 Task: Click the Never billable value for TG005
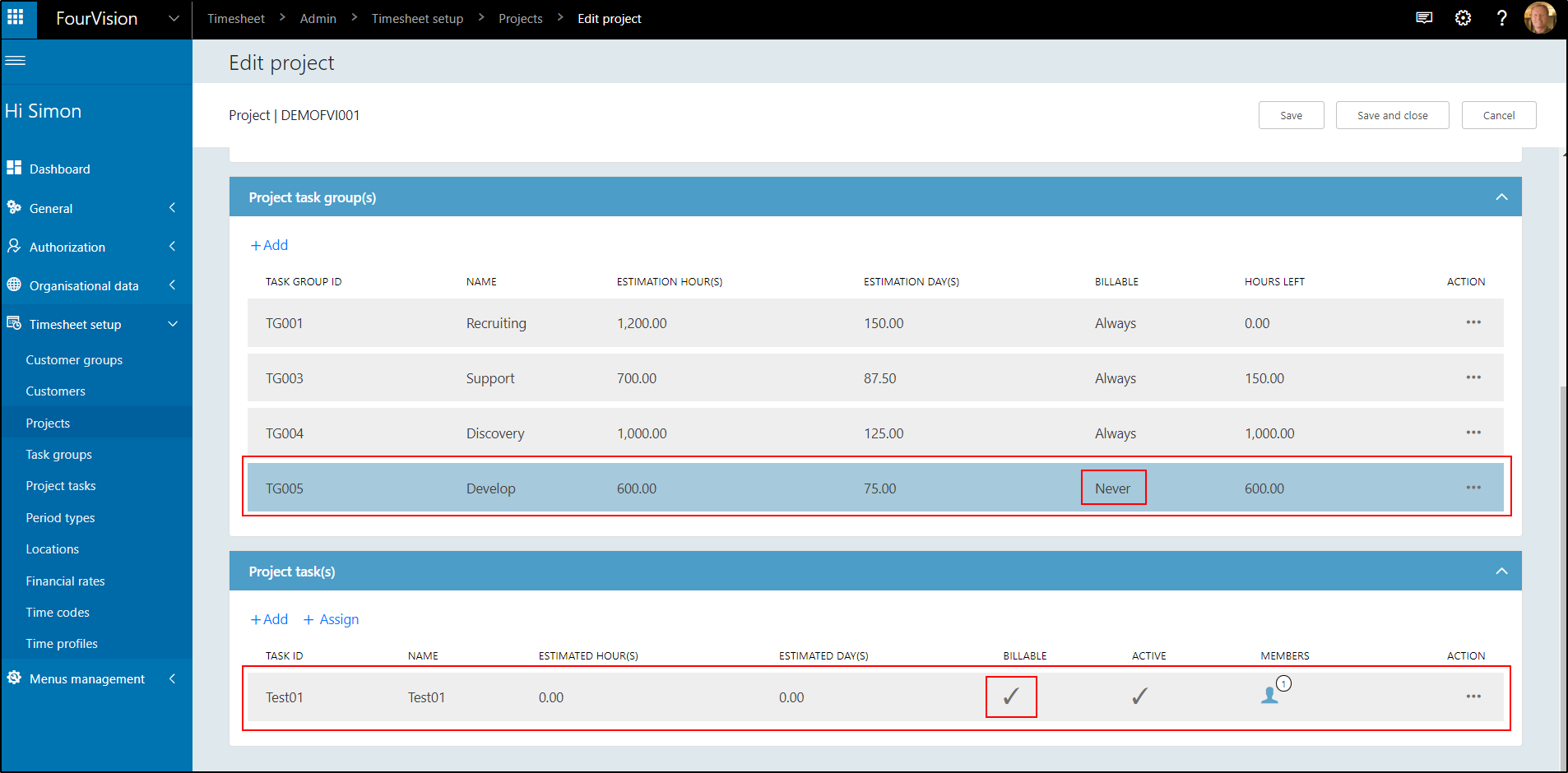1112,488
